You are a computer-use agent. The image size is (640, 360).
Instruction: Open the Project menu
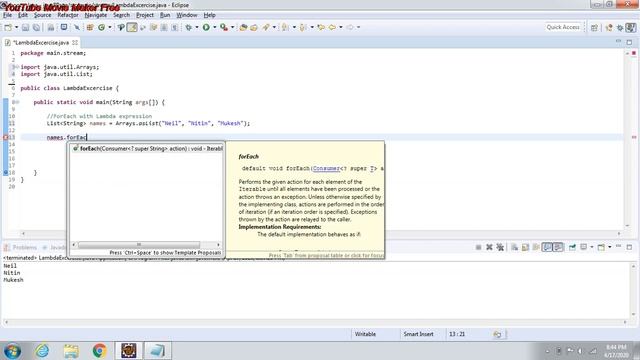click(x=145, y=15)
